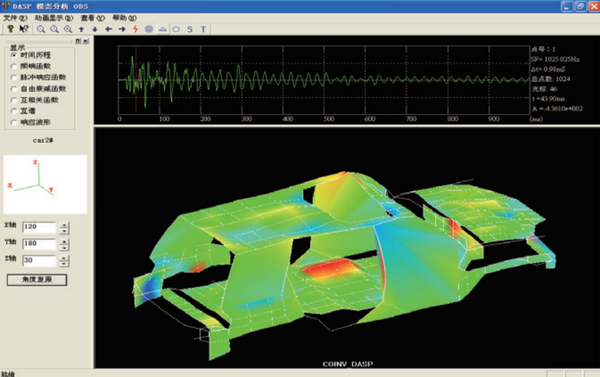
Task: Click the right arrow toolbar icon
Action: pyautogui.click(x=122, y=29)
